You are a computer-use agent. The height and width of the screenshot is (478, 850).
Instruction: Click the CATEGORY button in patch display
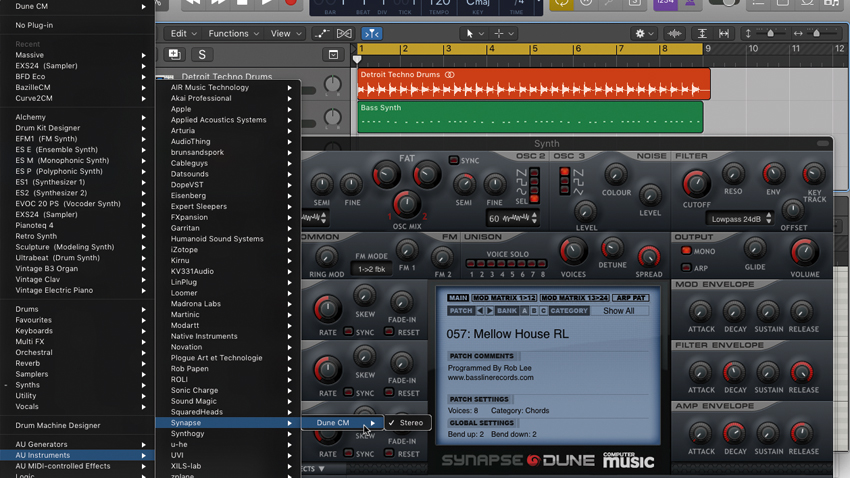pos(569,311)
